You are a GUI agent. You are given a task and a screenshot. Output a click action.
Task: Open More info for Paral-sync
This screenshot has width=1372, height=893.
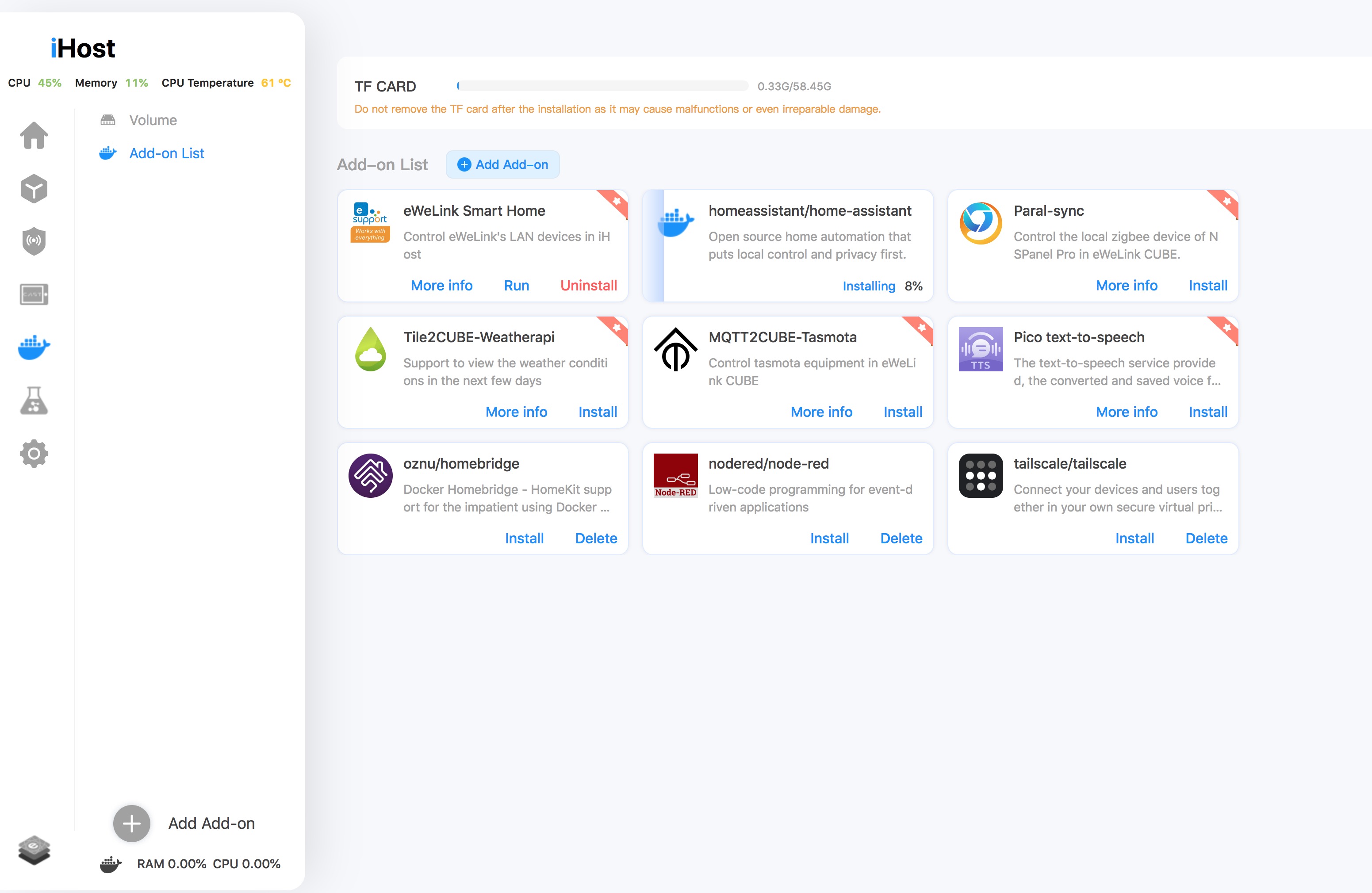click(1126, 286)
